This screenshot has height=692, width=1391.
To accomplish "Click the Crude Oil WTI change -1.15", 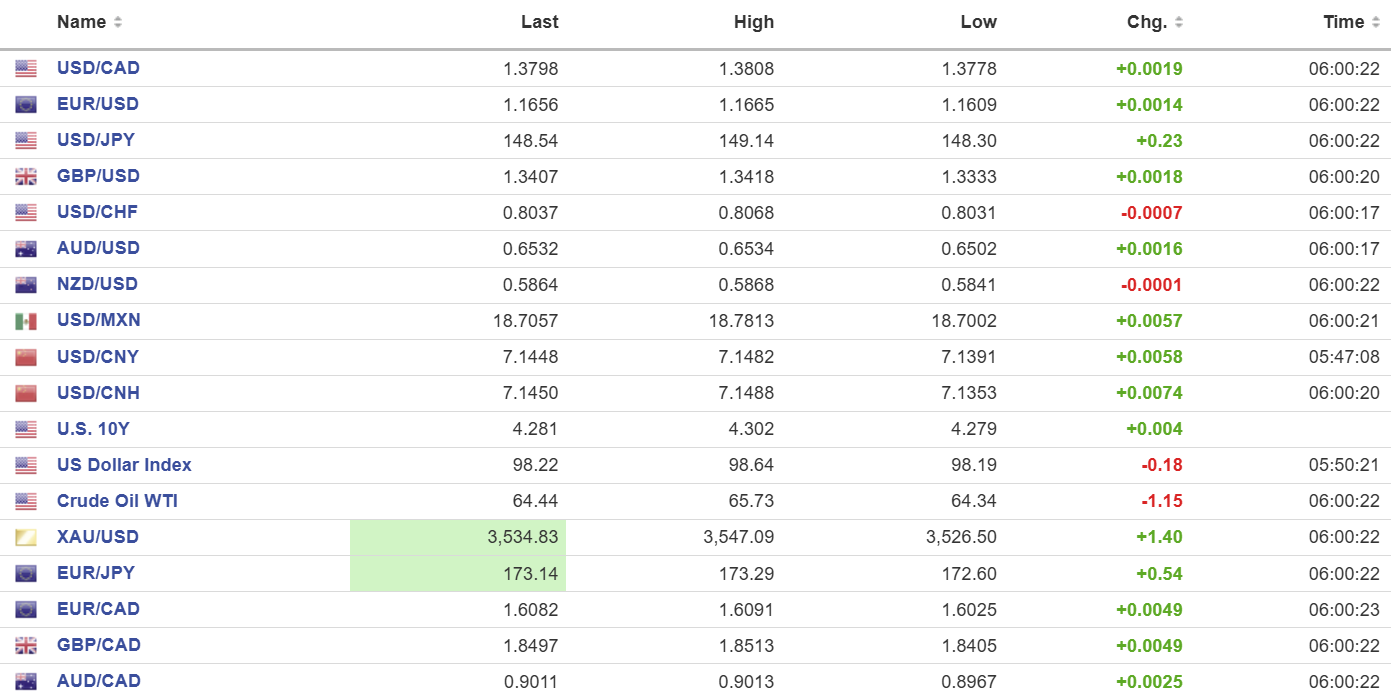I will [x=1162, y=501].
